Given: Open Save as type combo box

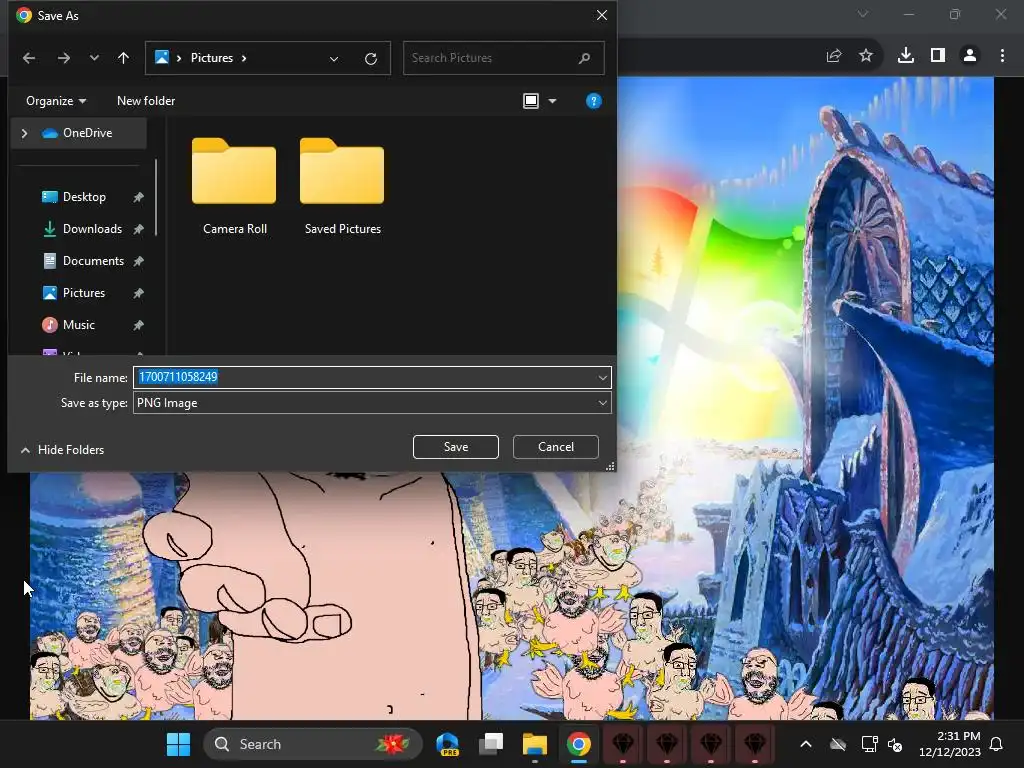Looking at the screenshot, I should (372, 403).
